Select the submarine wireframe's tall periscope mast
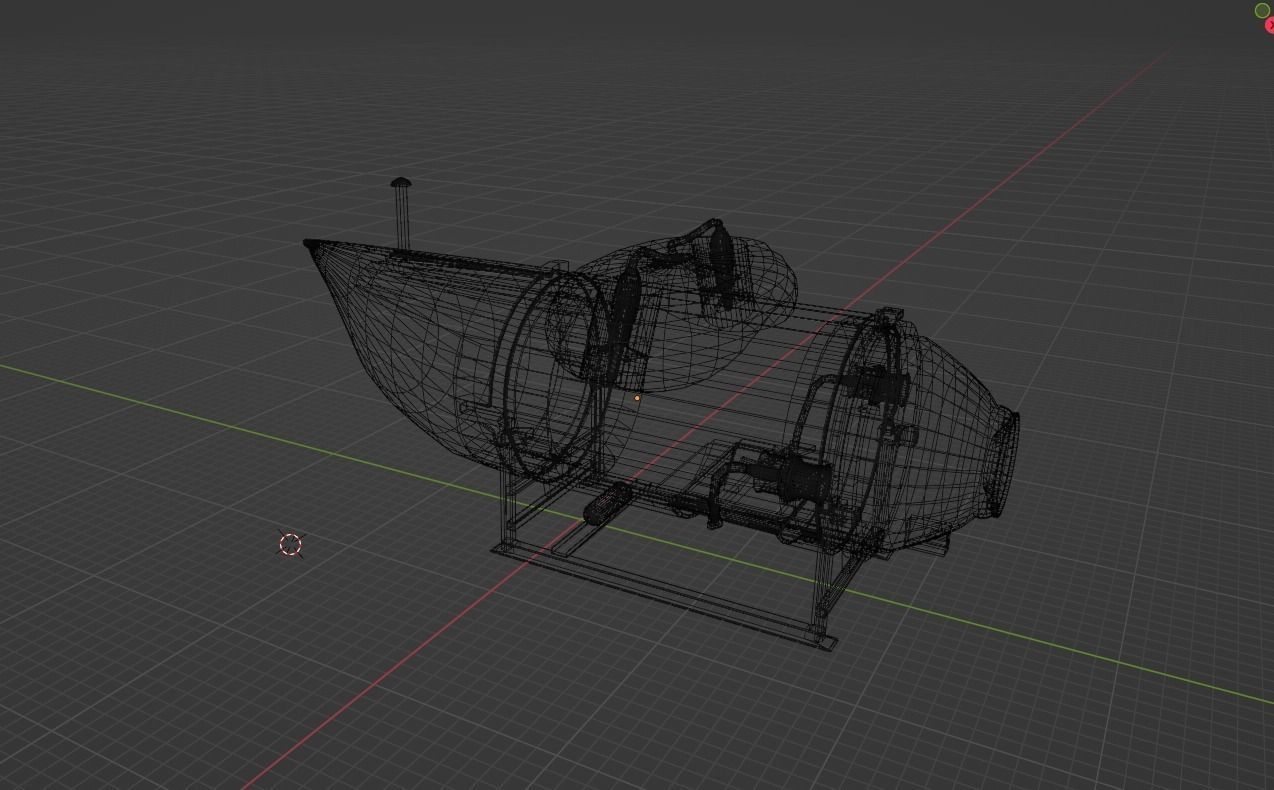This screenshot has height=790, width=1274. [x=401, y=214]
